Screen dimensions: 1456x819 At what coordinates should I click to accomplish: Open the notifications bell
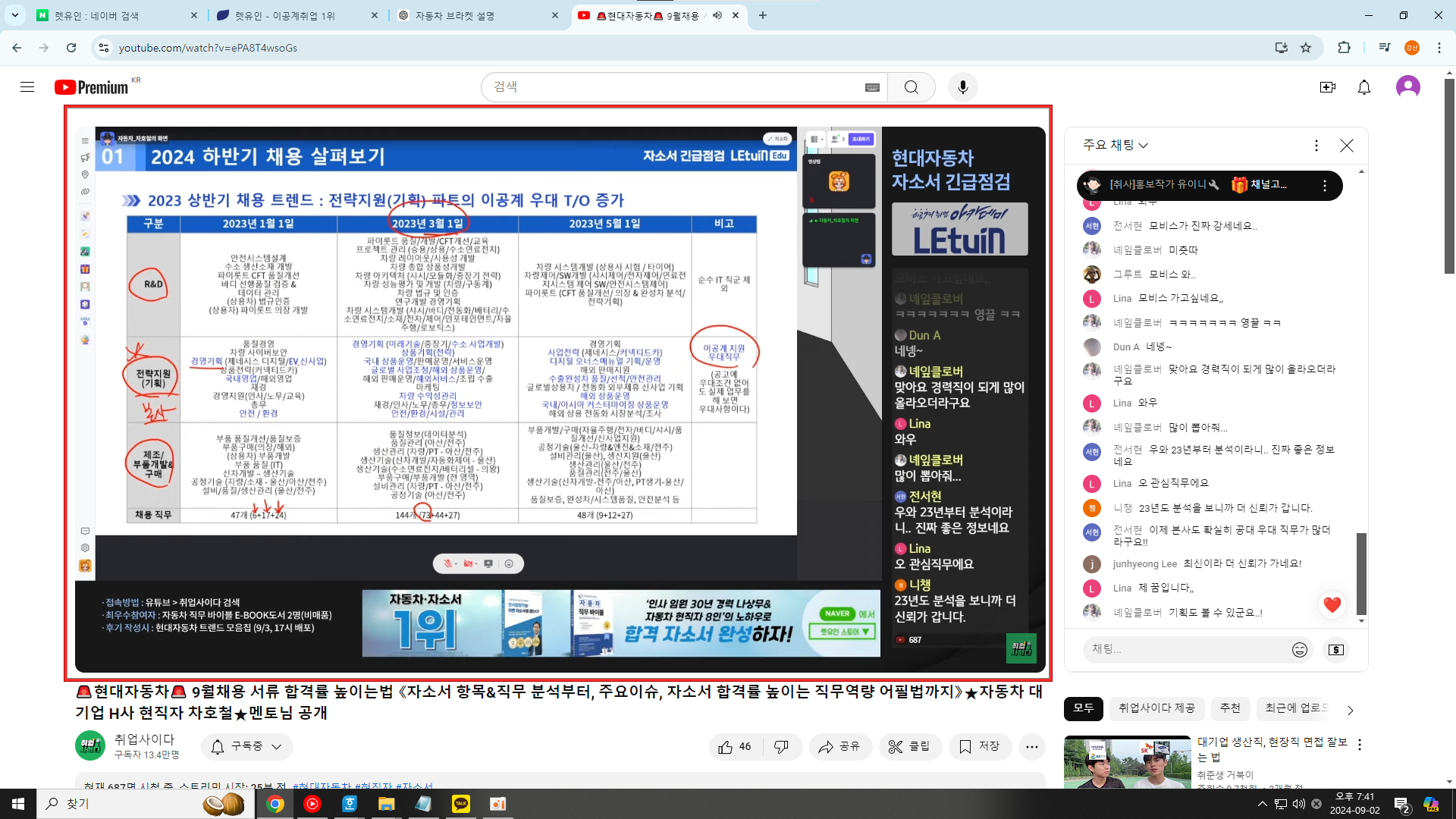tap(1363, 87)
